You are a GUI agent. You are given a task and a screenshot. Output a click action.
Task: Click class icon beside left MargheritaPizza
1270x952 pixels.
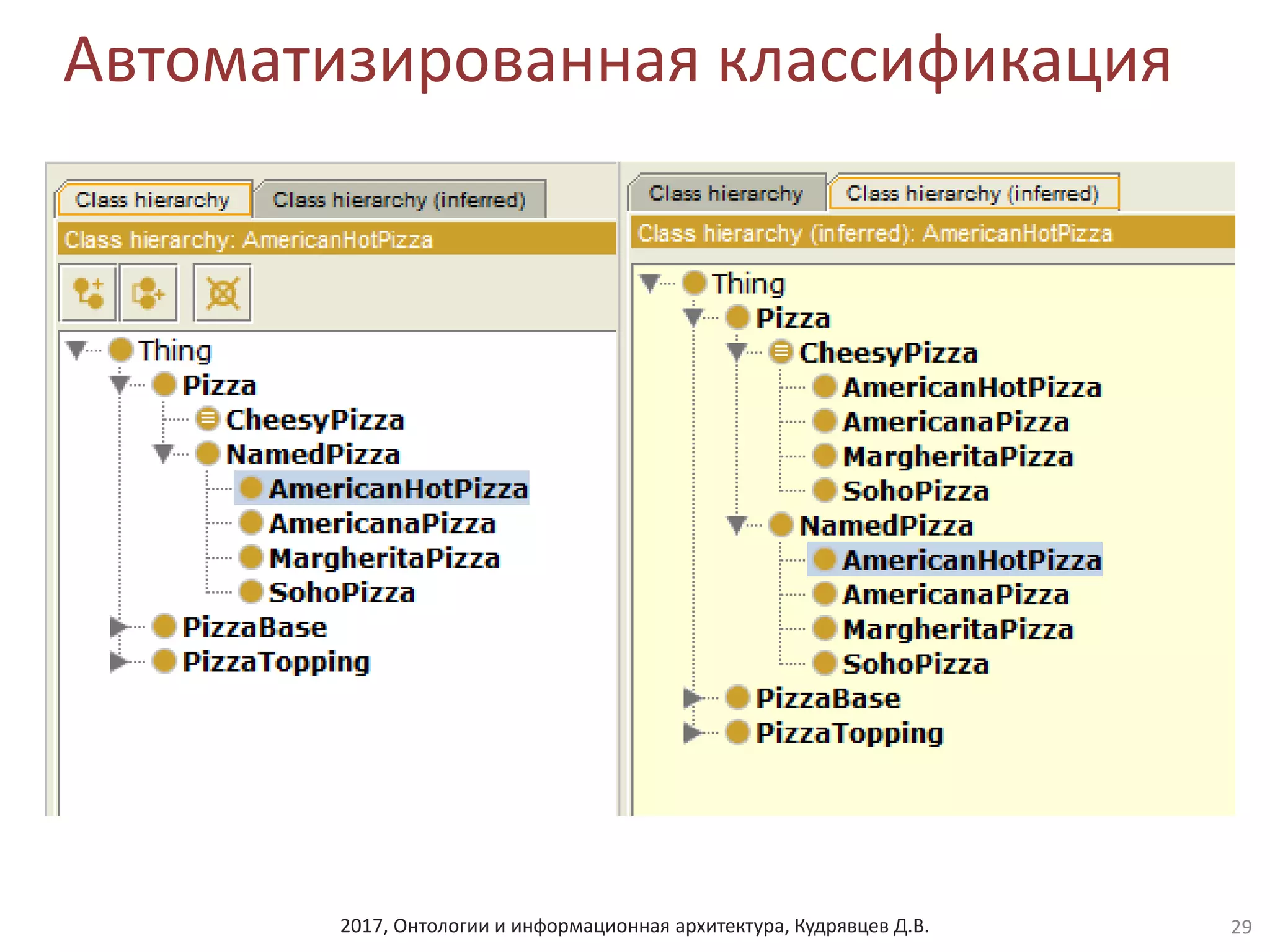click(x=251, y=557)
